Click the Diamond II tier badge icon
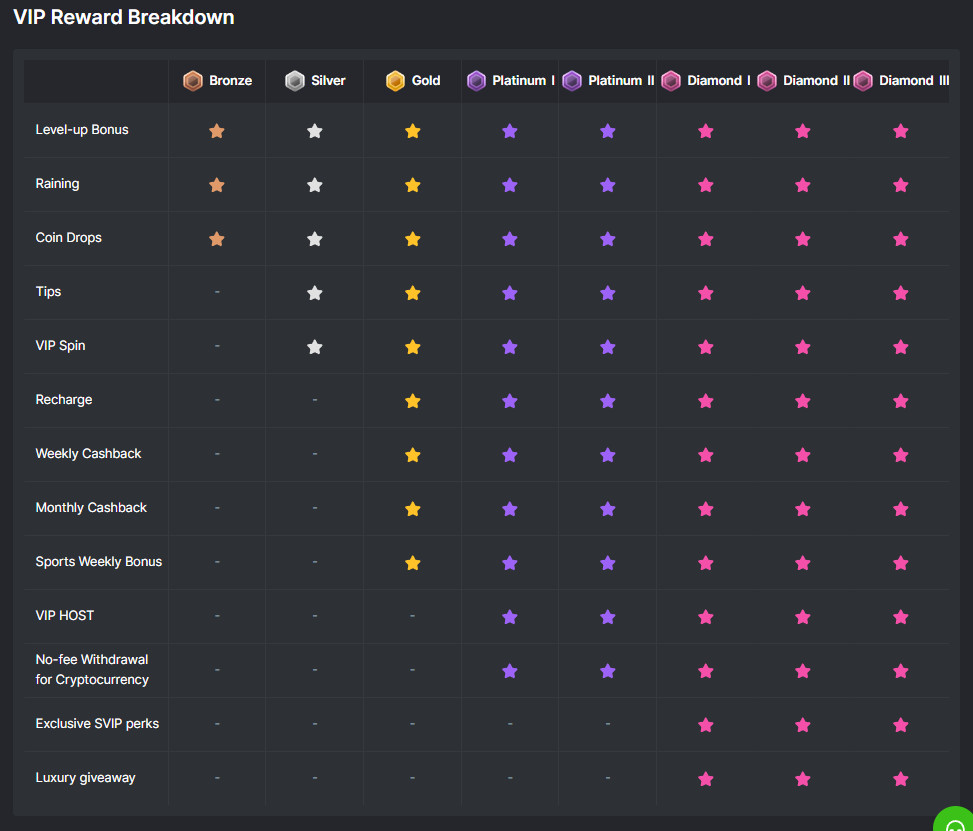 [x=767, y=81]
